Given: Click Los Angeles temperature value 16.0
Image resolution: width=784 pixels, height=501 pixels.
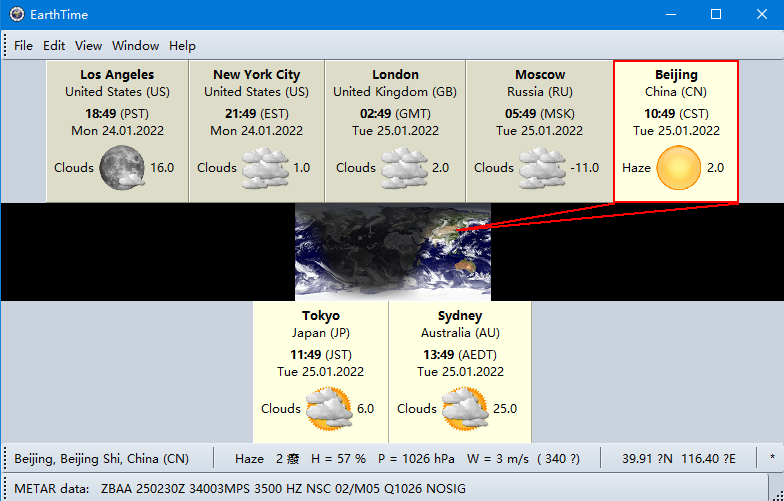Looking at the screenshot, I should 162,168.
